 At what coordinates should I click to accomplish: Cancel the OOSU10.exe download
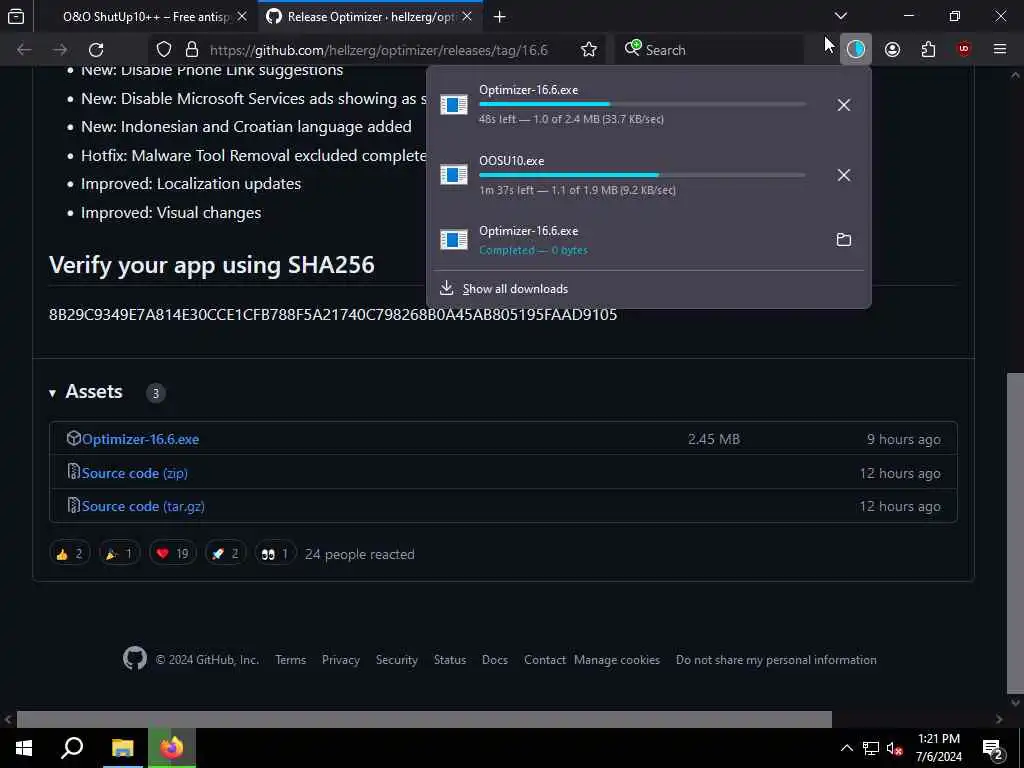click(844, 175)
